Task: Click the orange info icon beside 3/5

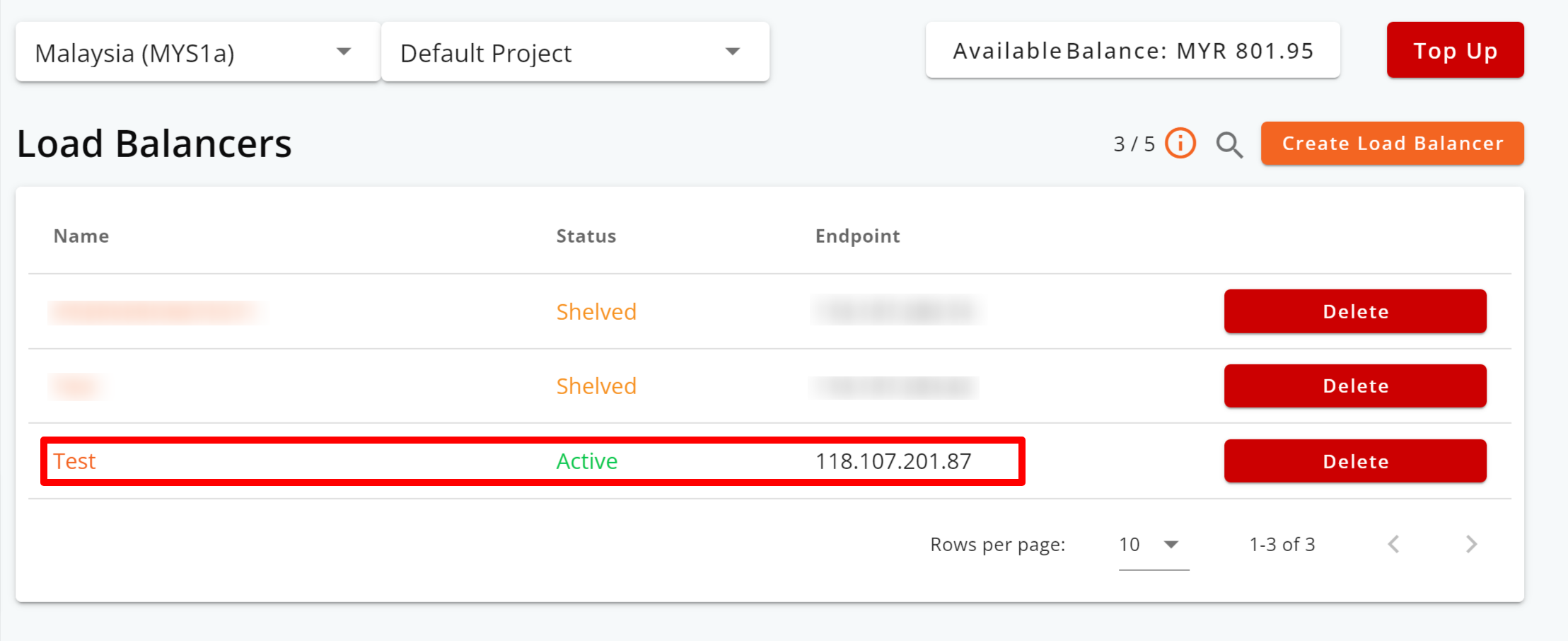Action: coord(1180,144)
